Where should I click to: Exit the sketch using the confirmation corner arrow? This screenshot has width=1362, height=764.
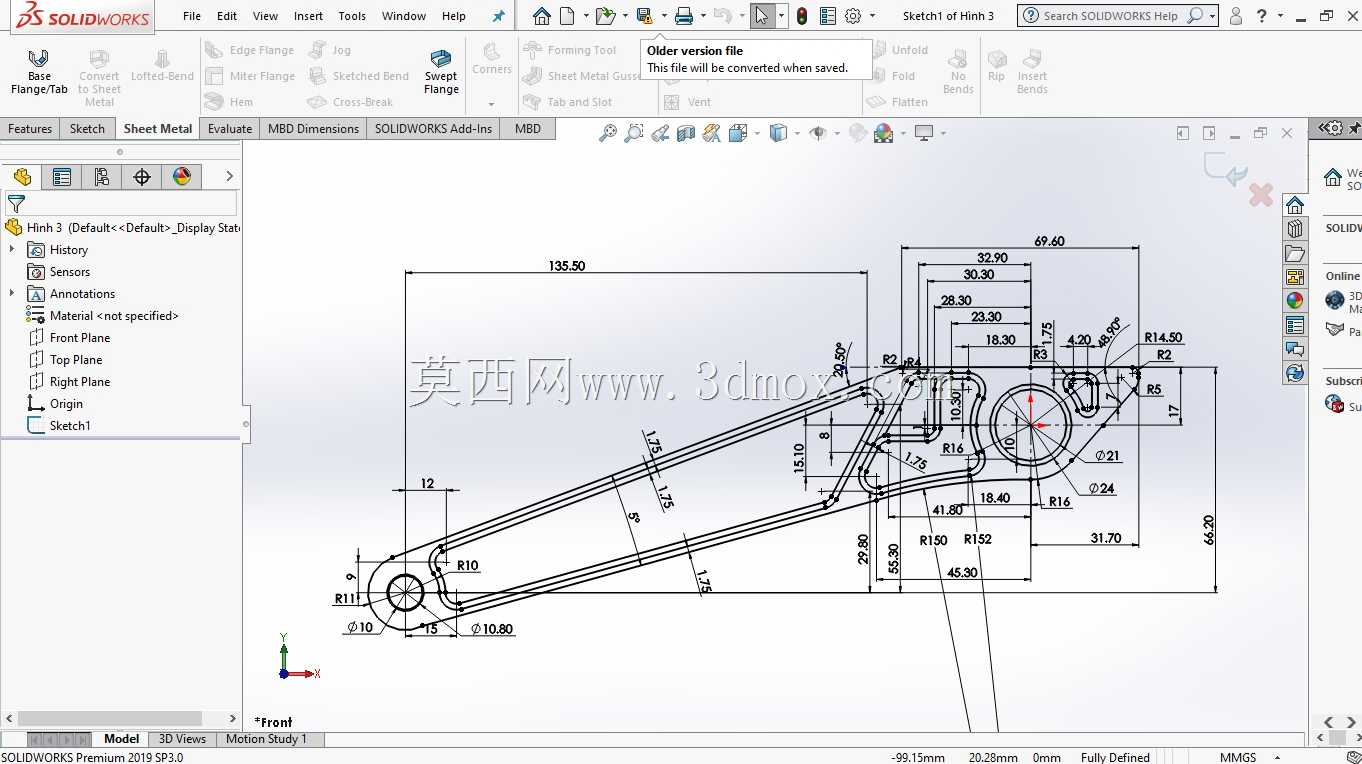[x=1225, y=169]
